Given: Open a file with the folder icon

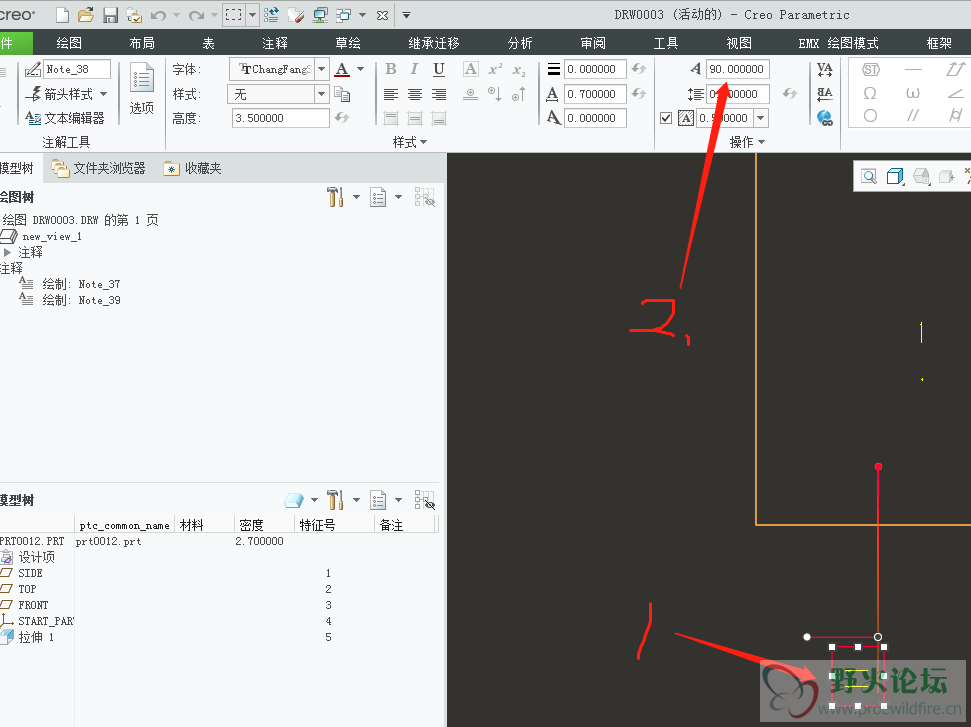Looking at the screenshot, I should pos(86,15).
